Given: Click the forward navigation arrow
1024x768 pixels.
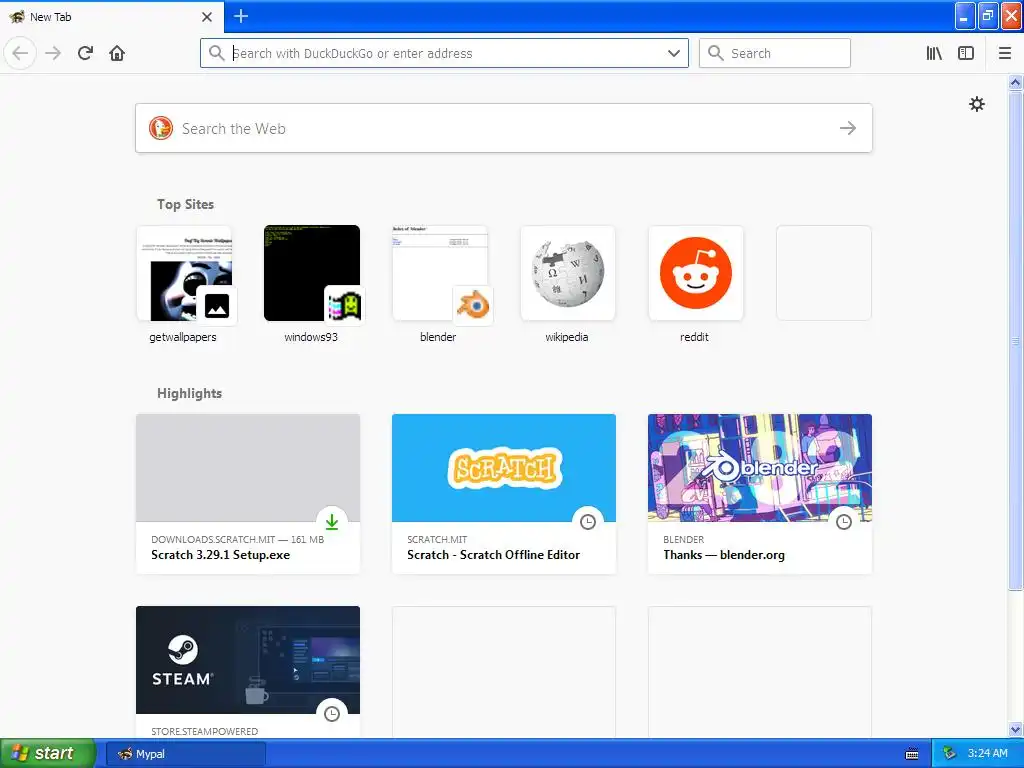Looking at the screenshot, I should click(53, 53).
